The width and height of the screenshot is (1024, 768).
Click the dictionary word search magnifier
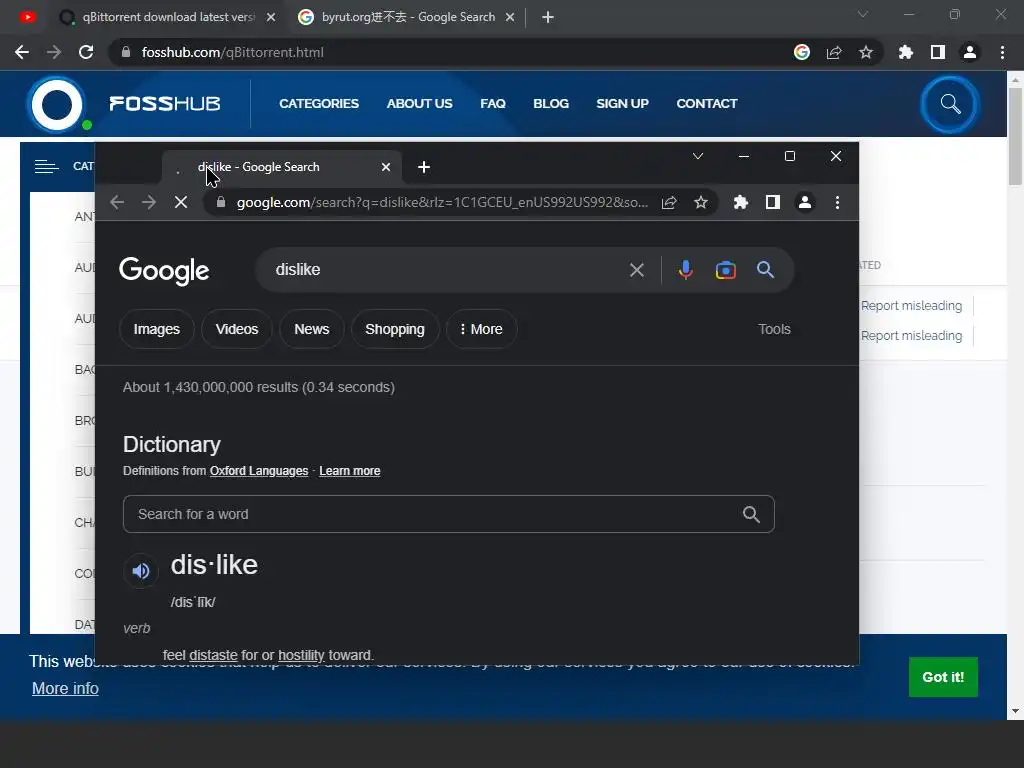tap(751, 515)
